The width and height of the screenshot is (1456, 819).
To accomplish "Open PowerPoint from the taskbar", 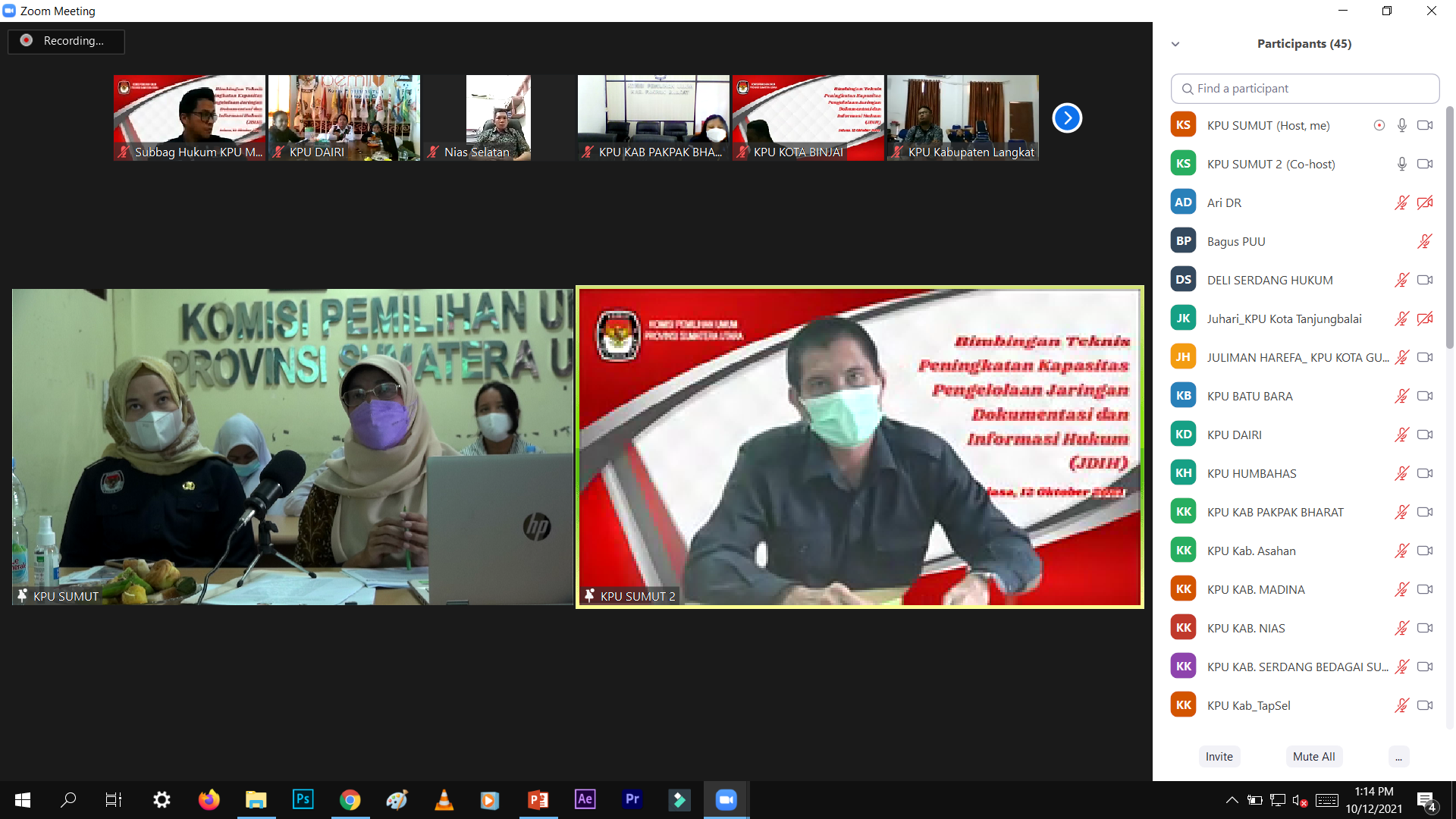I will pos(538,799).
